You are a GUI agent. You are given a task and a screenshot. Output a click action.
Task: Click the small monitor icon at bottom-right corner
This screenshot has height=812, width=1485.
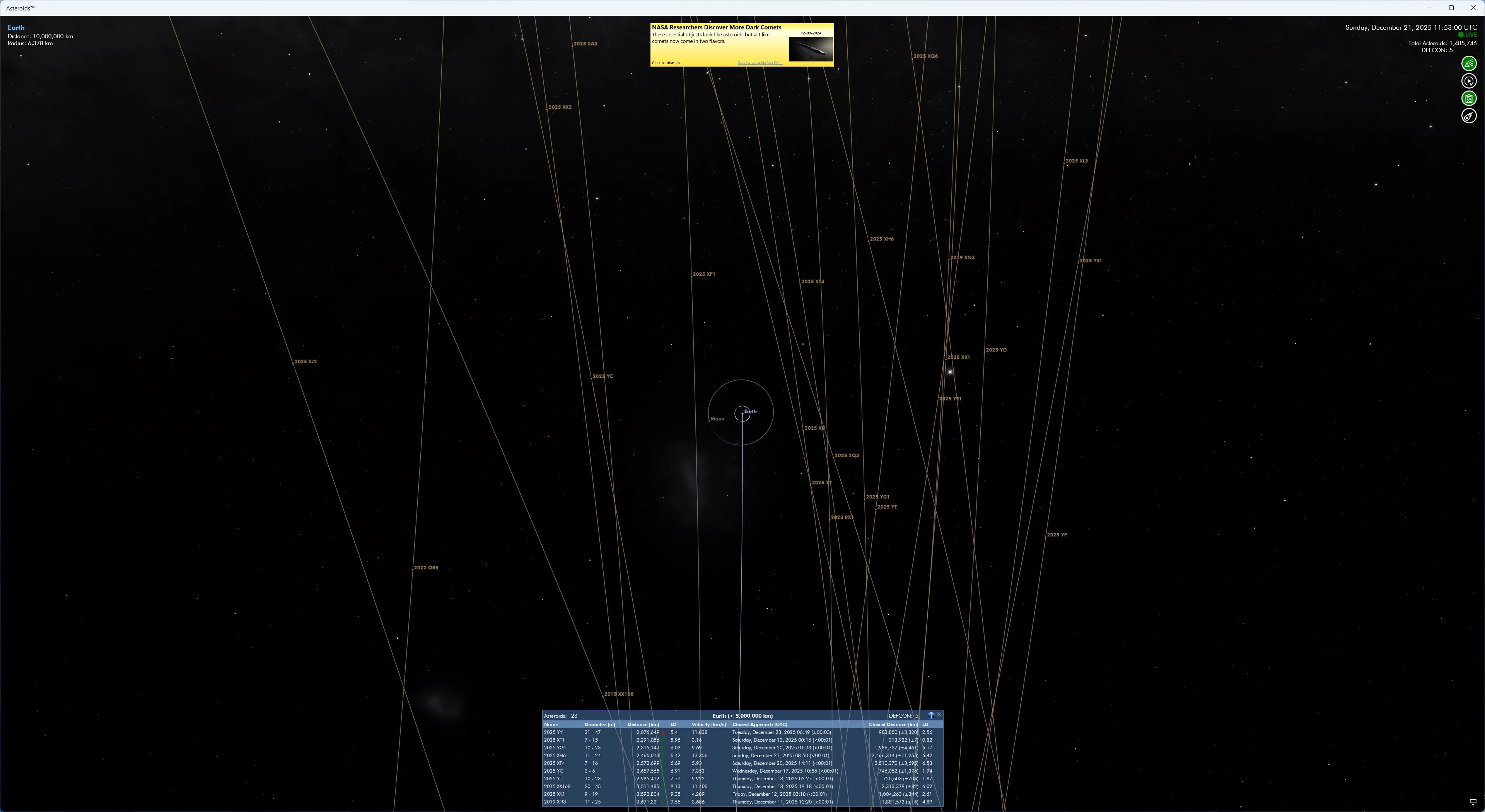(x=1472, y=802)
